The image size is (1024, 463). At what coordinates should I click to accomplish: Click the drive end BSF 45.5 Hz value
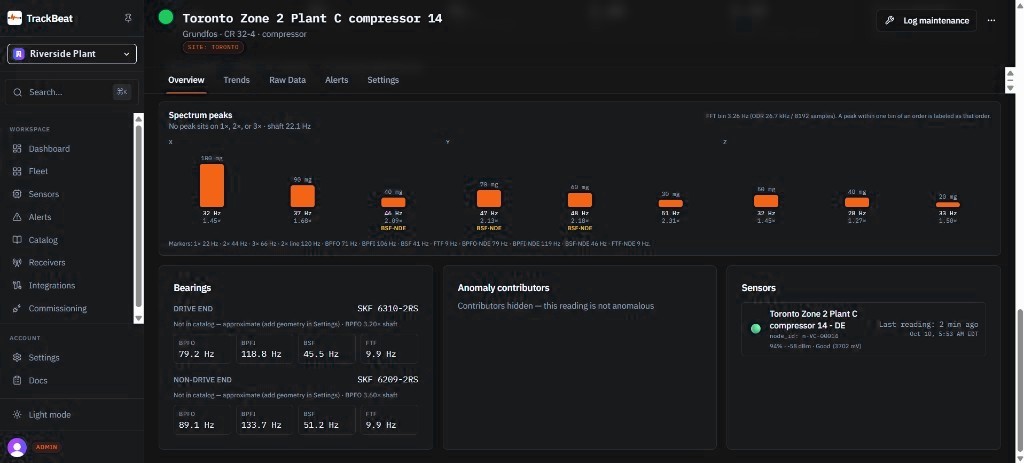coord(321,354)
